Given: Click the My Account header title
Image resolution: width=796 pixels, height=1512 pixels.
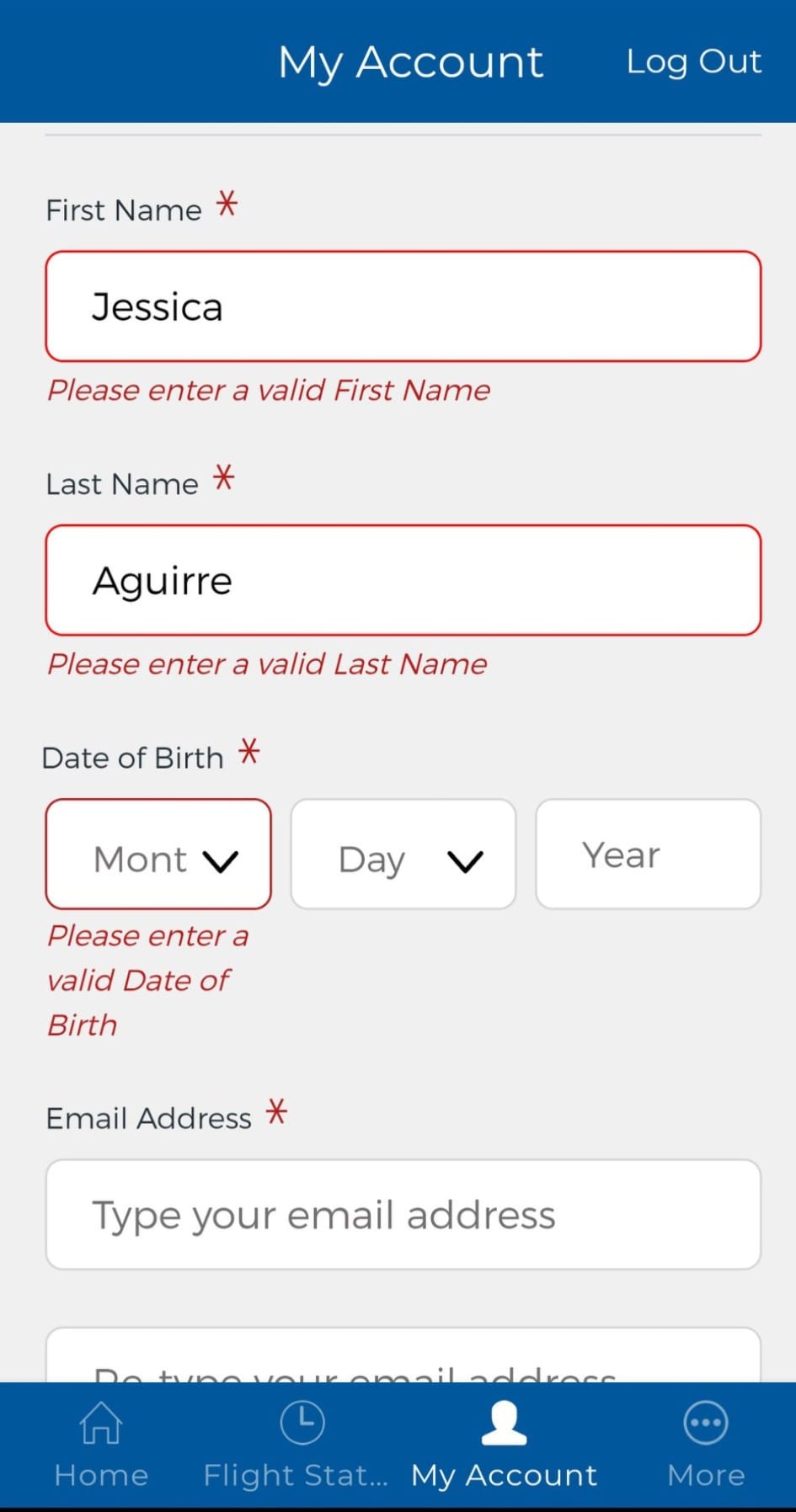Looking at the screenshot, I should (411, 62).
